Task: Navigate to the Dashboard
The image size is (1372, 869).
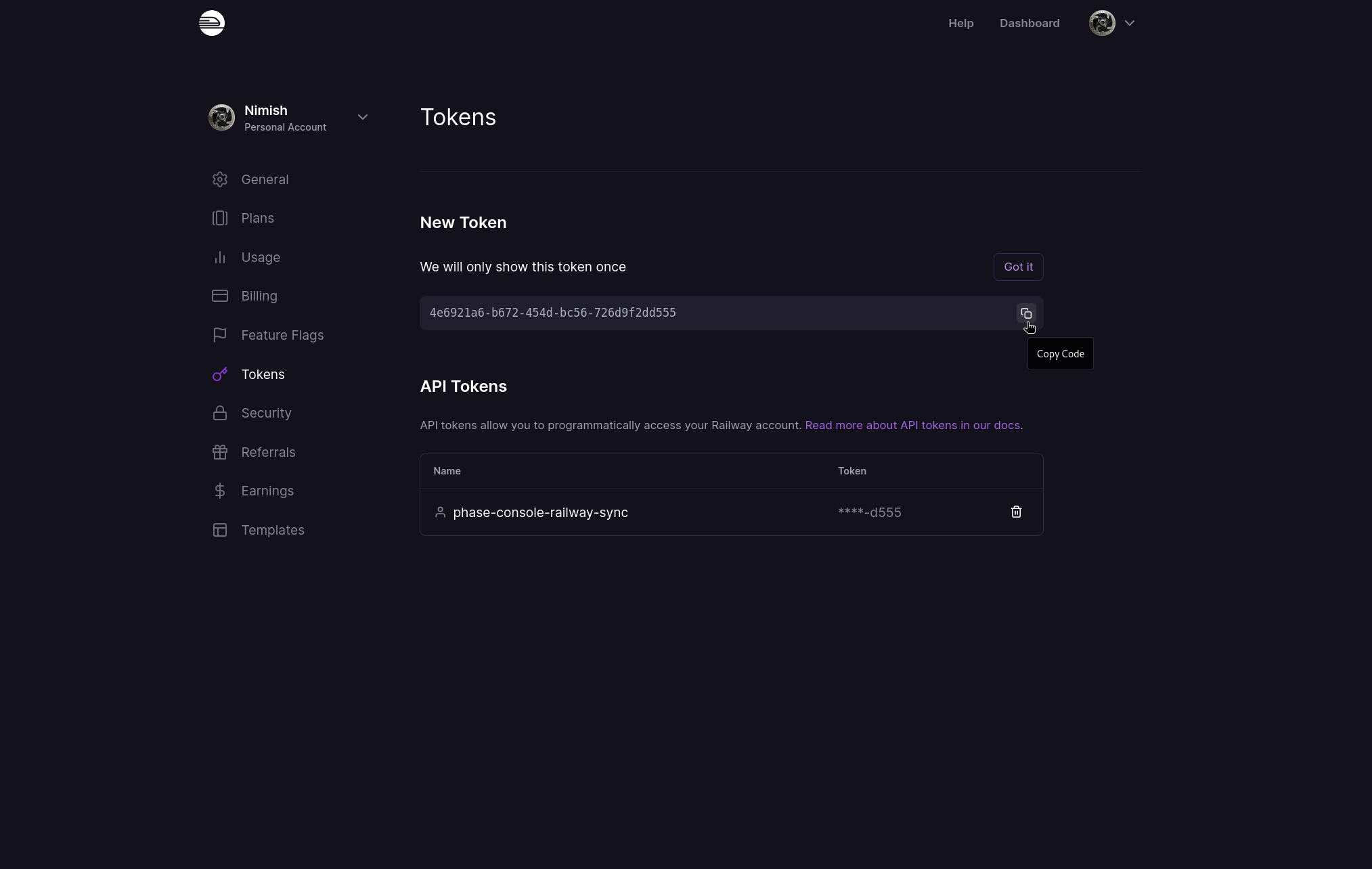Action: pyautogui.click(x=1029, y=23)
